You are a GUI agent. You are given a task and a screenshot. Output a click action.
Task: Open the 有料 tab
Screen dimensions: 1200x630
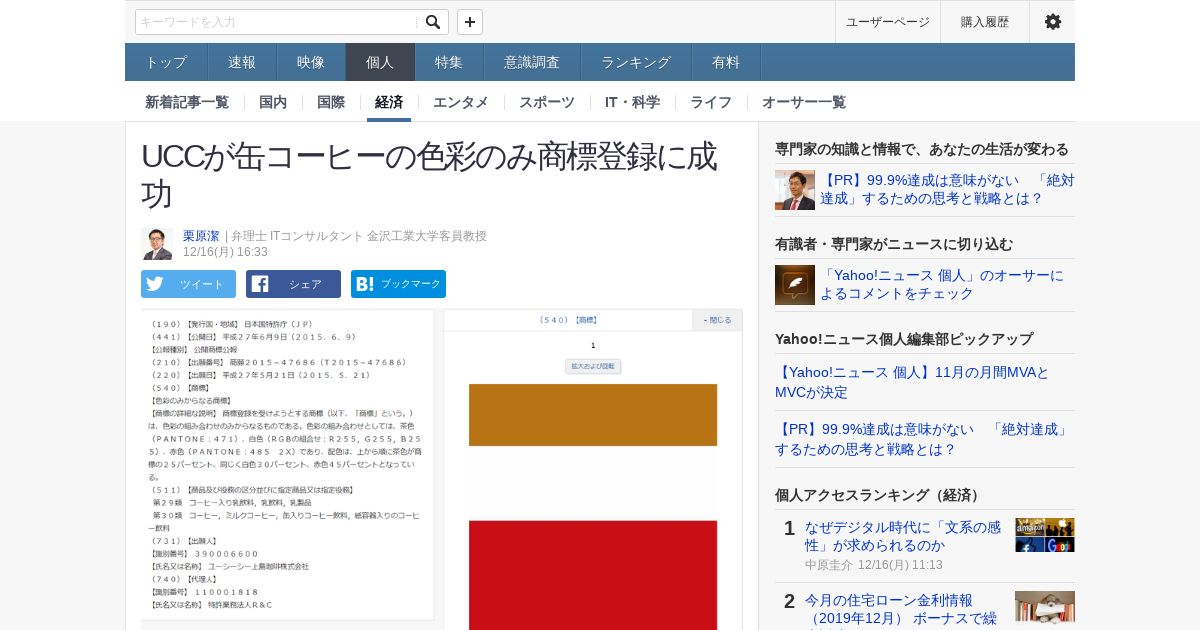point(726,62)
